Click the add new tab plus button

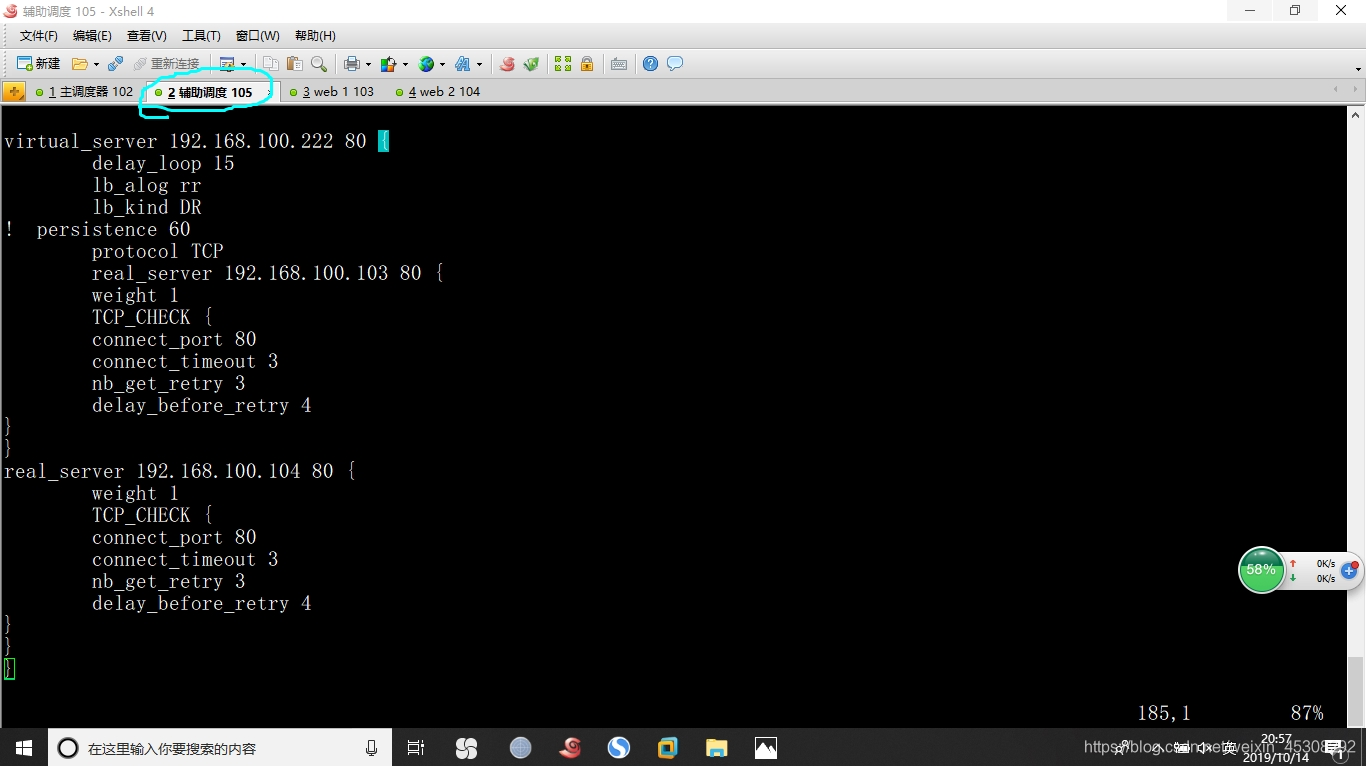click(x=14, y=92)
